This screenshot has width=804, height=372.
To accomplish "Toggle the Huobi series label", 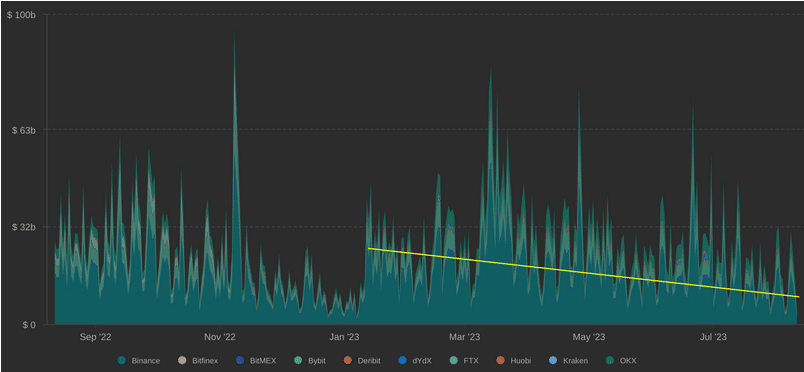I will (520, 361).
